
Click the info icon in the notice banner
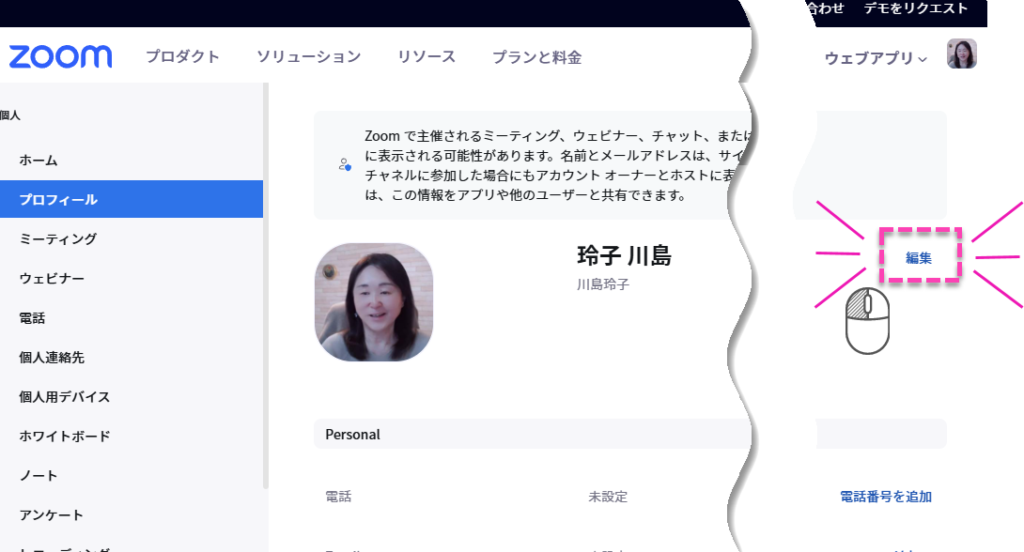tap(344, 165)
